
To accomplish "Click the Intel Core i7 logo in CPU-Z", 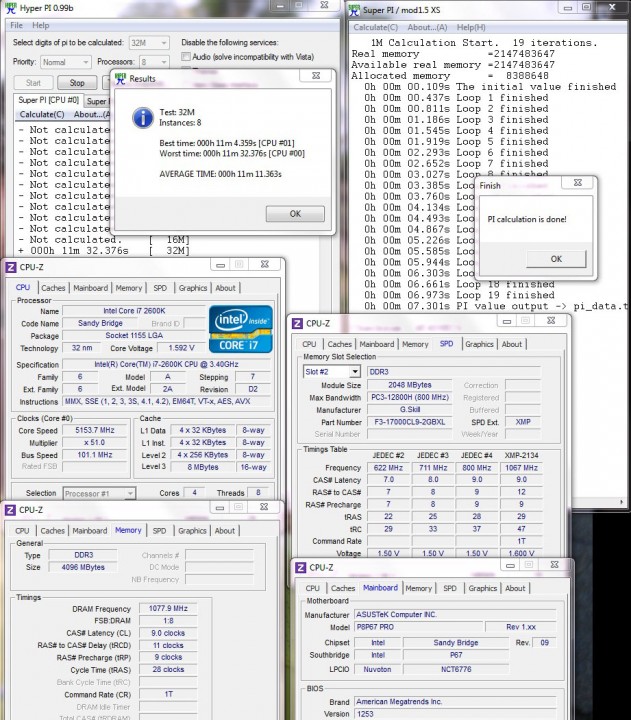I will tap(241, 329).
